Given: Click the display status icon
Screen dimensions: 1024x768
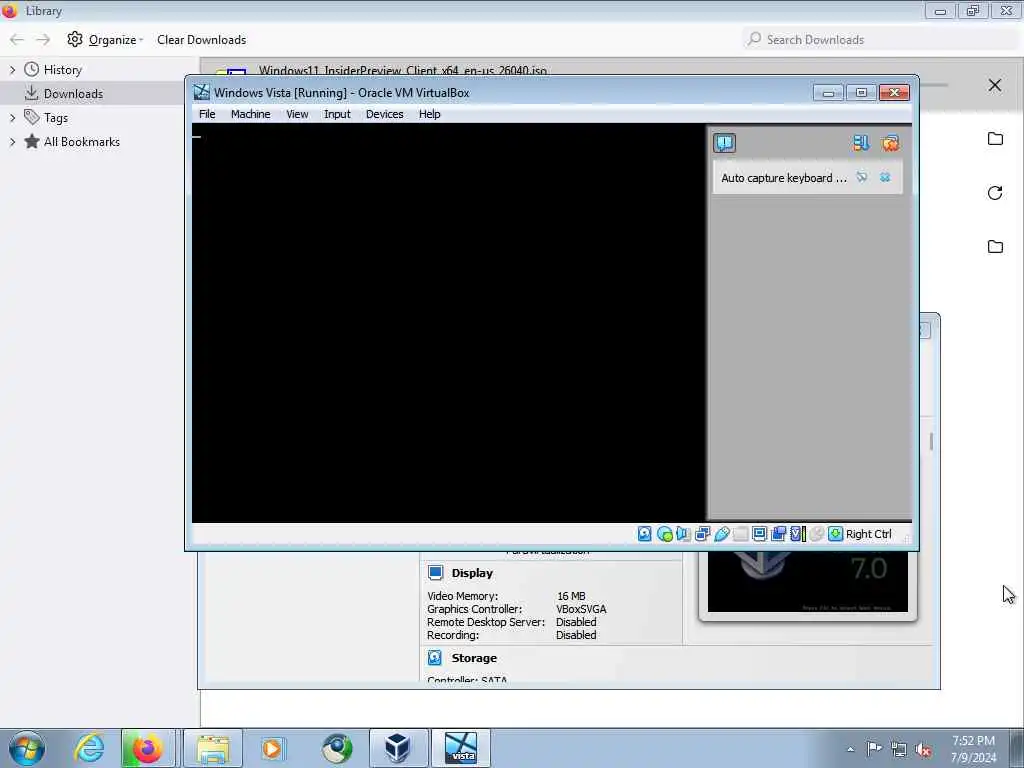Looking at the screenshot, I should pos(760,534).
